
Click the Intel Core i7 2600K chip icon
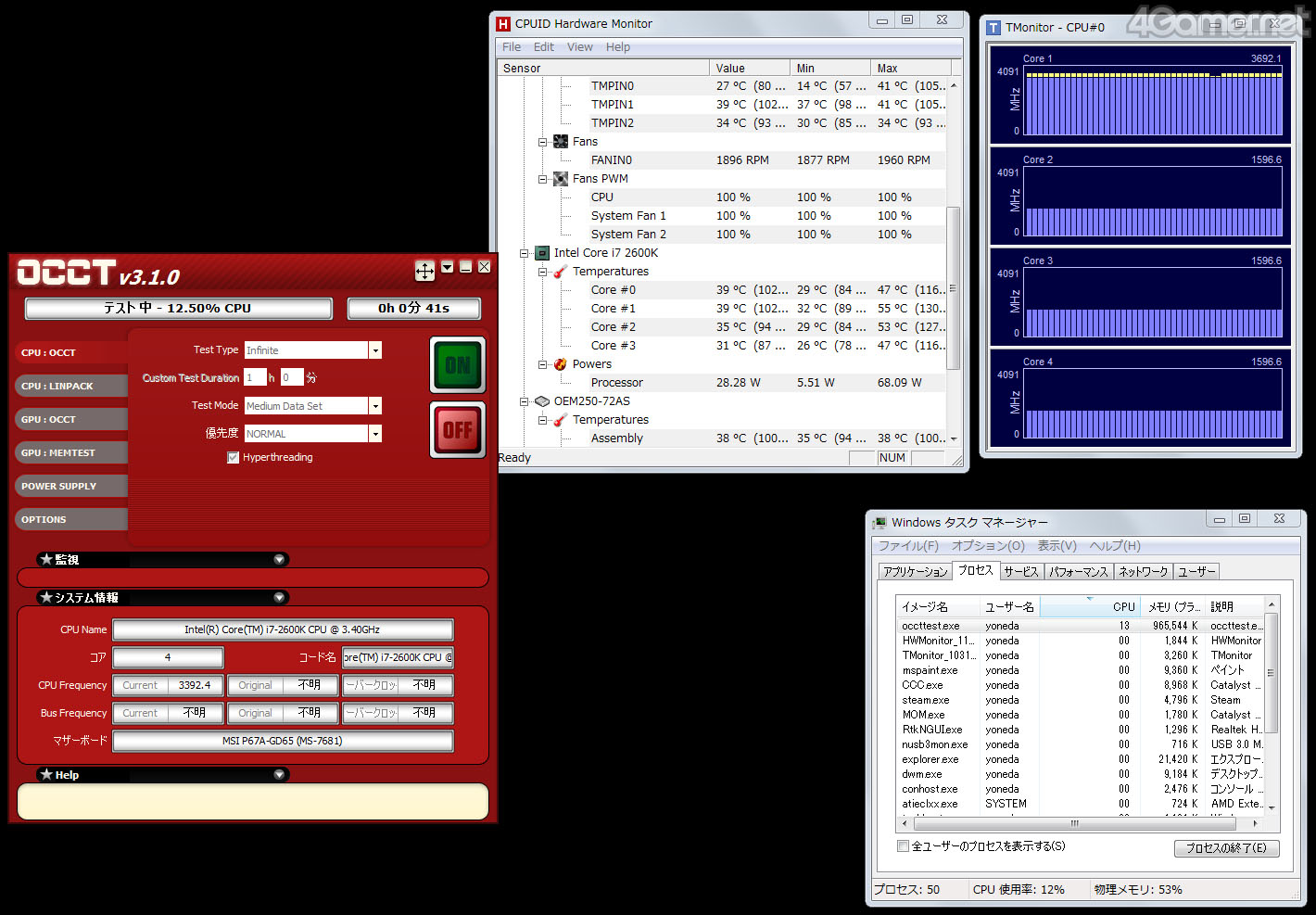pos(542,253)
